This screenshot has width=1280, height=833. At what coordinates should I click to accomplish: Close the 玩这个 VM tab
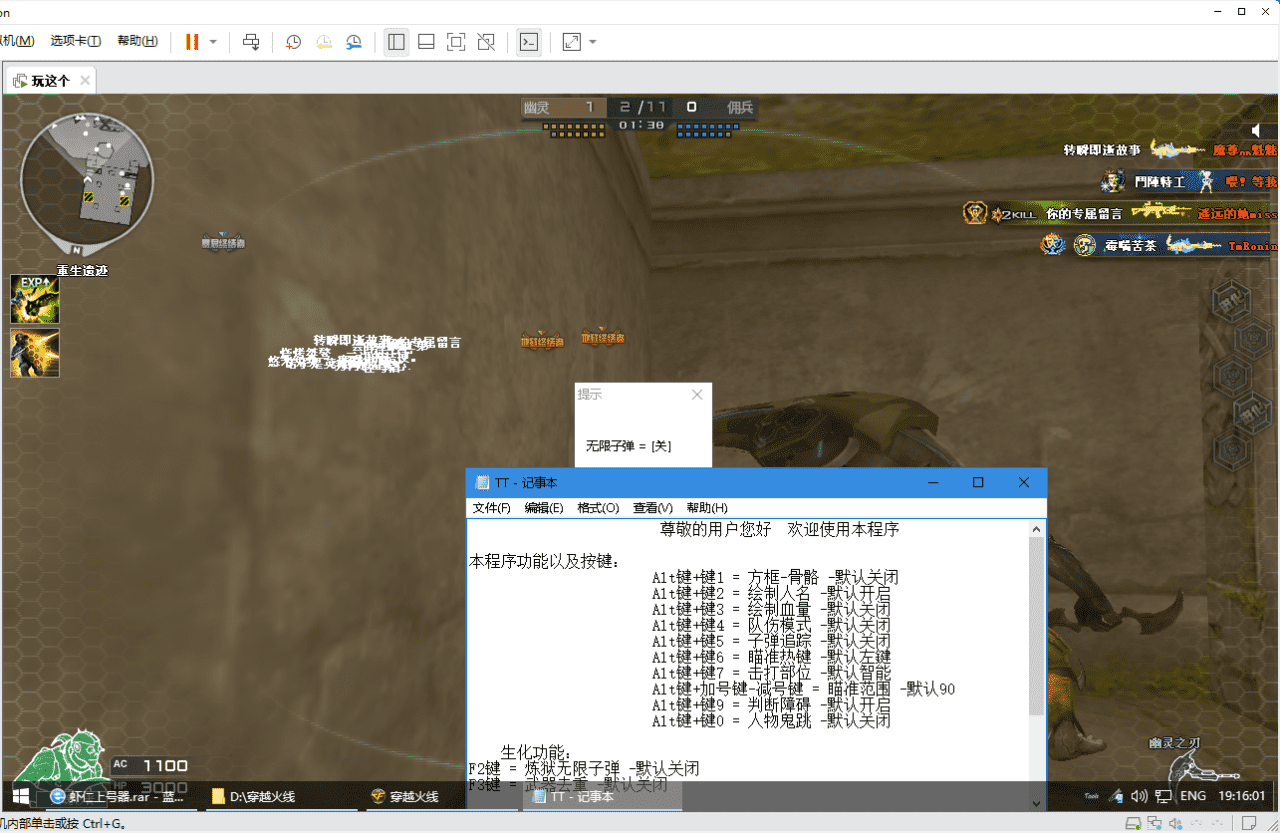[85, 81]
